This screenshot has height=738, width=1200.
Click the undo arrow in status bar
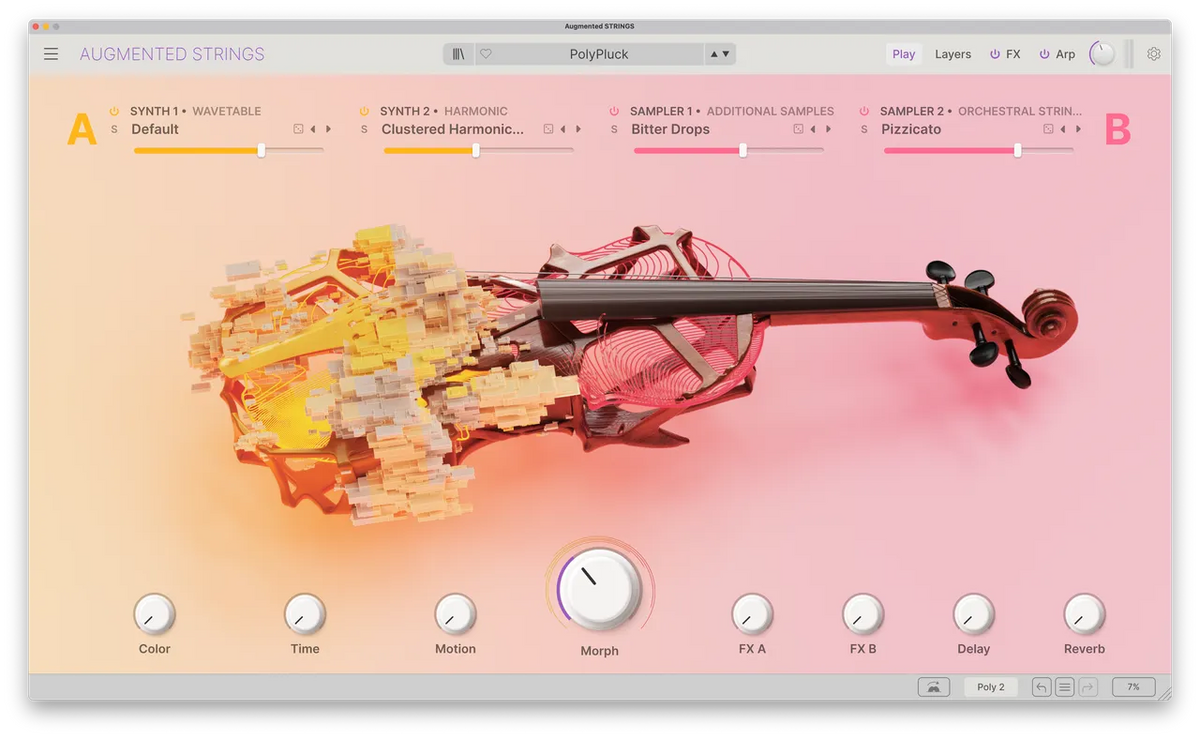pyautogui.click(x=1041, y=687)
